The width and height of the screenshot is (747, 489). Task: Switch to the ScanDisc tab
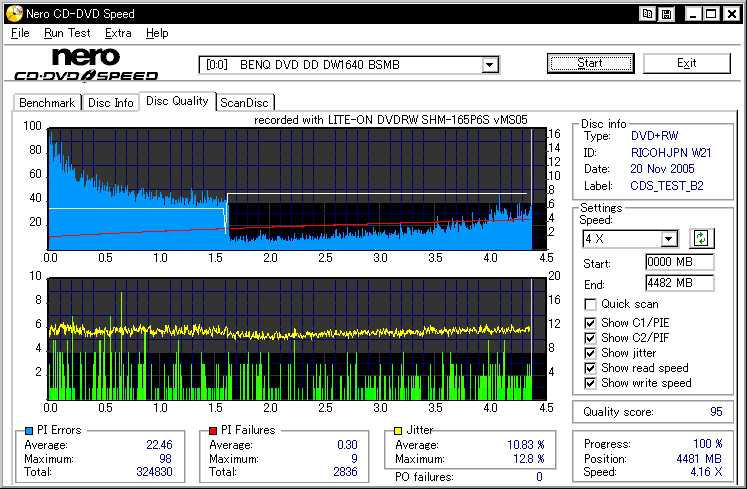[x=246, y=102]
